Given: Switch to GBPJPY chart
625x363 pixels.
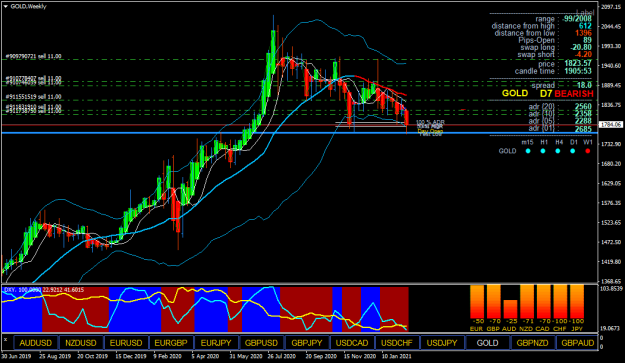Looking at the screenshot, I should coord(307,343).
